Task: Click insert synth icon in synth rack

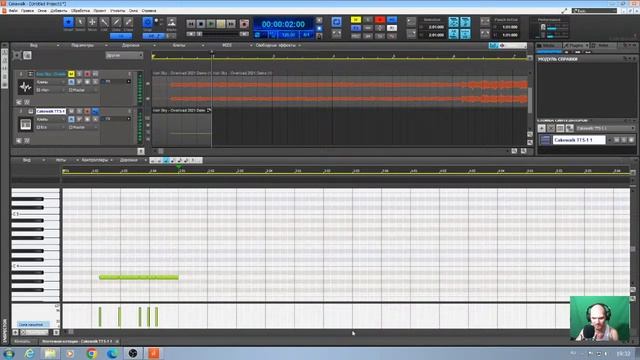Action: click(x=542, y=128)
